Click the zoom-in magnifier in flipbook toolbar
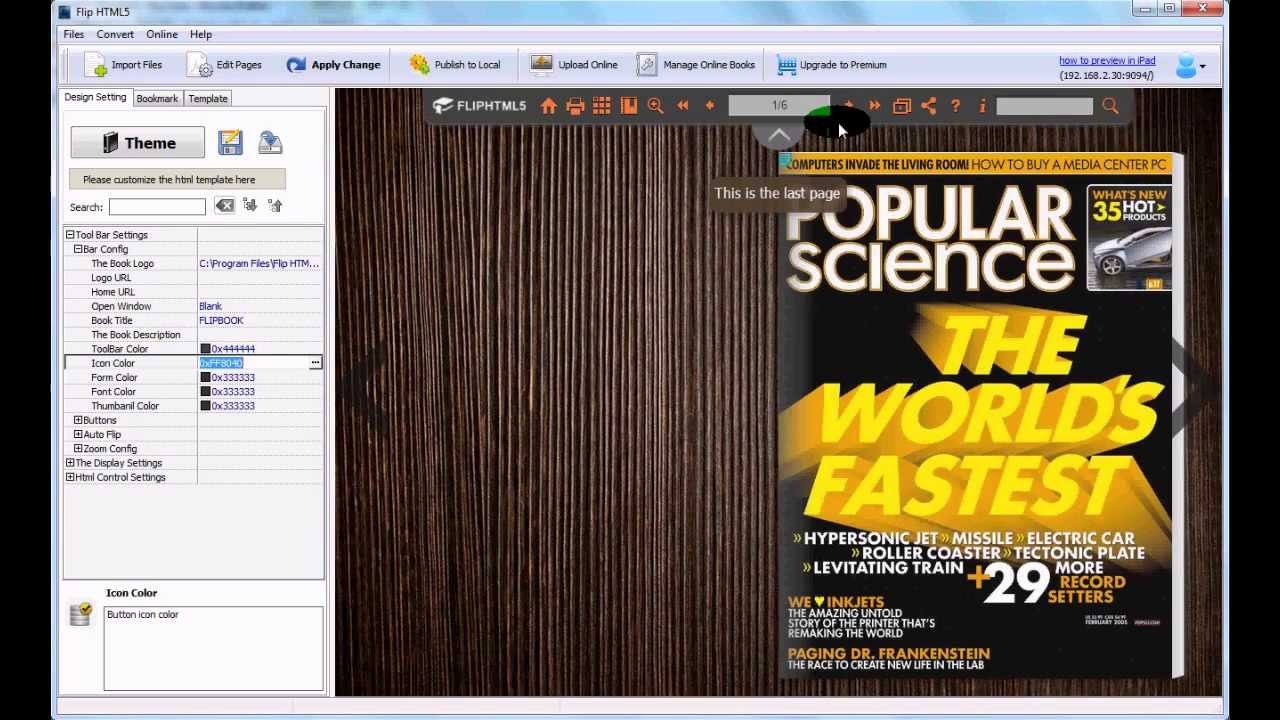The height and width of the screenshot is (720, 1280). coord(656,106)
